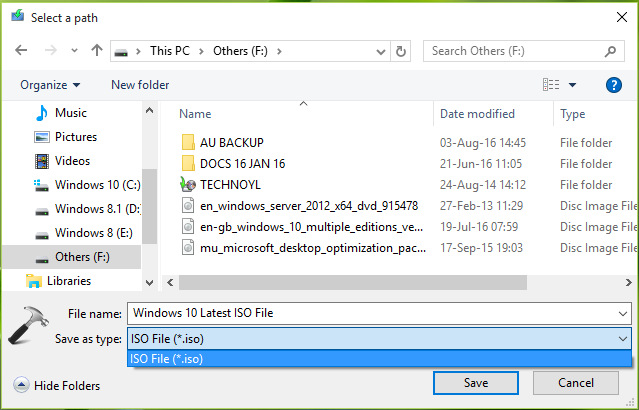Open the Organize menu

(x=50, y=85)
